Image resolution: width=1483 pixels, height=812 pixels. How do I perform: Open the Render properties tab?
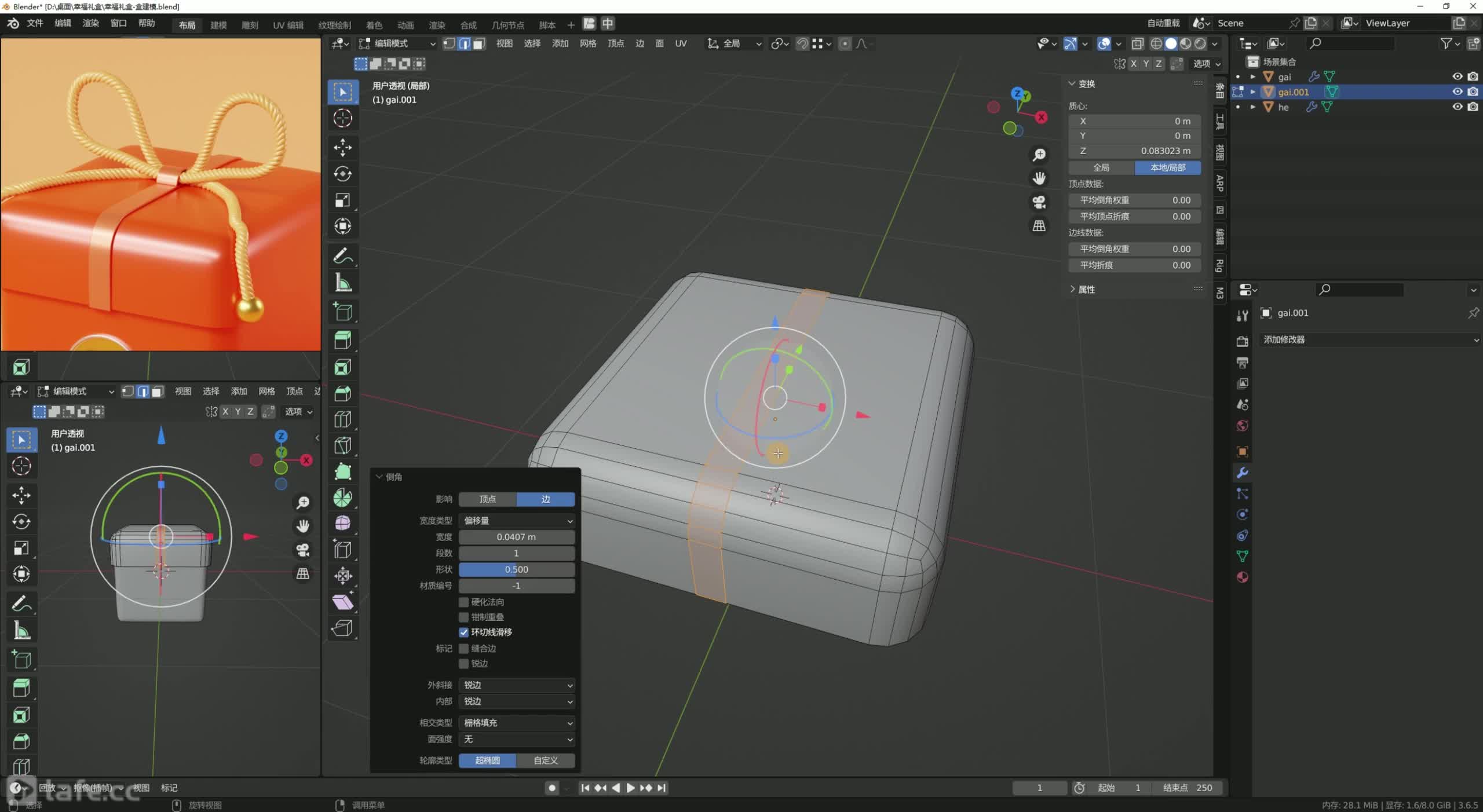click(x=1242, y=341)
